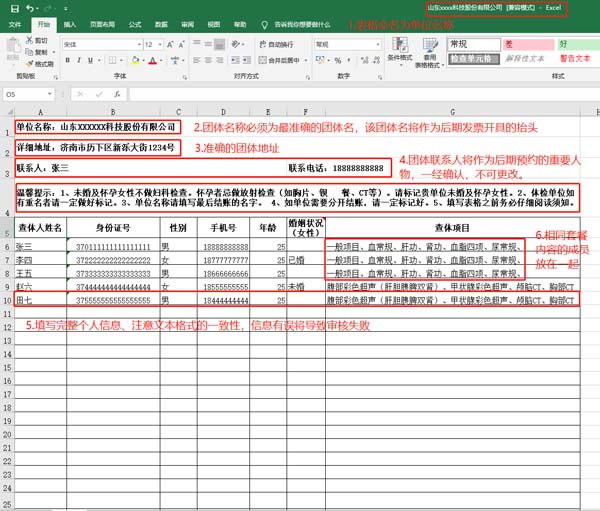This screenshot has width=600, height=511.
Task: Open the 帮助 (Help) tab
Action: [x=240, y=24]
